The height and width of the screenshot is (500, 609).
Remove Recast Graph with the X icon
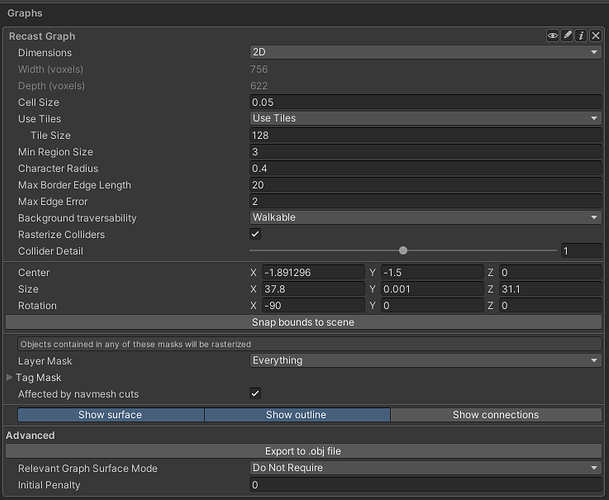595,36
